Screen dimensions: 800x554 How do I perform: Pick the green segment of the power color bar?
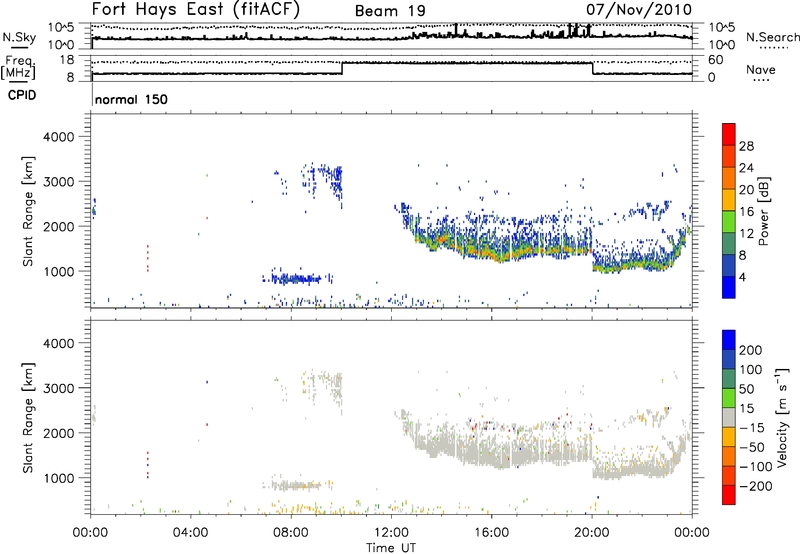click(729, 221)
